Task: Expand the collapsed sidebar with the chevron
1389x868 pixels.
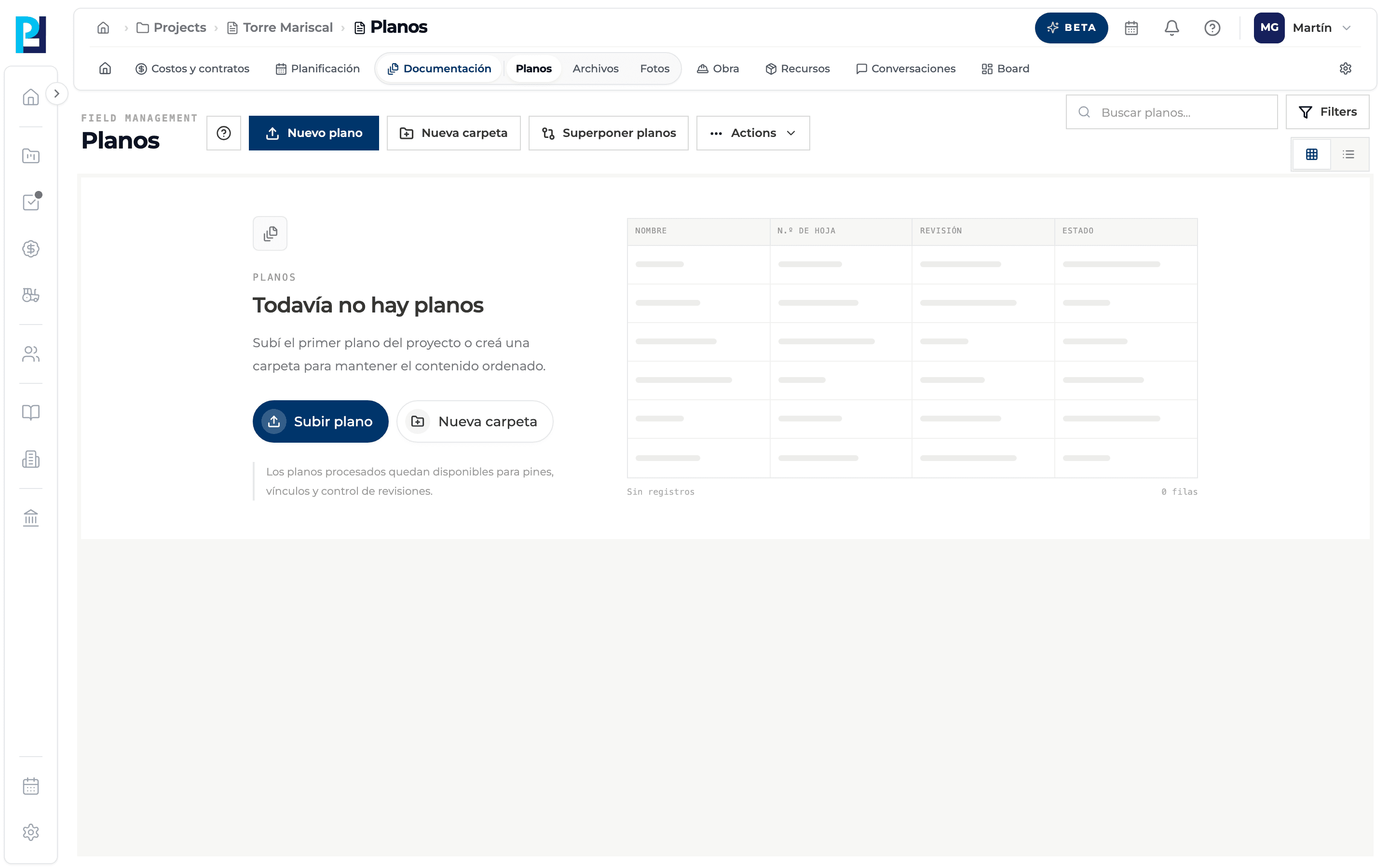Action: click(56, 94)
